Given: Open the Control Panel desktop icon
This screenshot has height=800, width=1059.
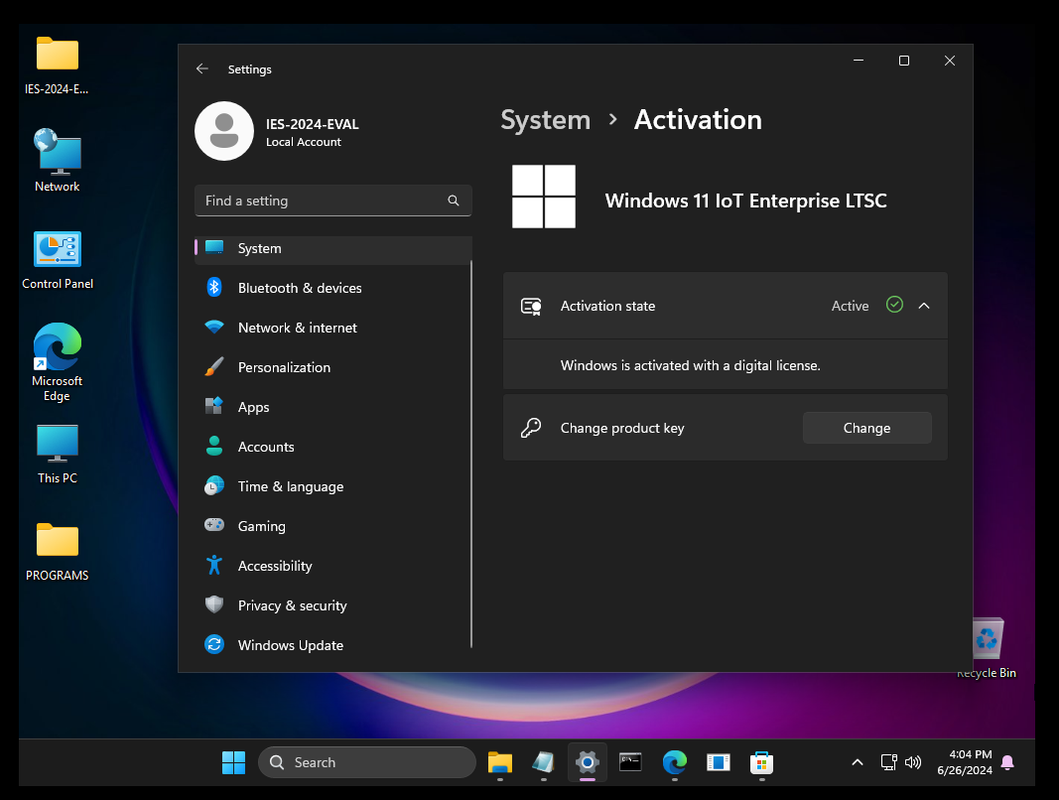Looking at the screenshot, I should [x=57, y=260].
